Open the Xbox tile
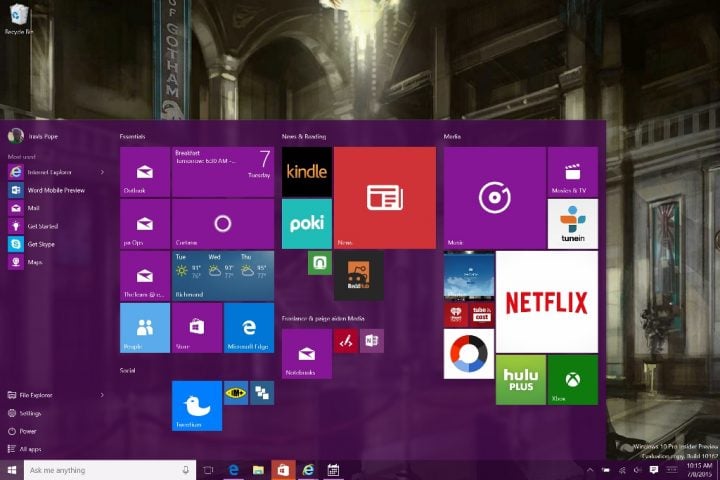Image resolution: width=720 pixels, height=480 pixels. (573, 380)
